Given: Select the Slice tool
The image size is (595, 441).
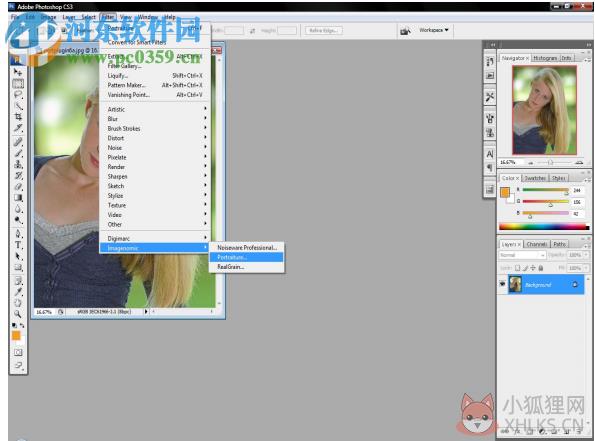Looking at the screenshot, I should click(x=18, y=128).
